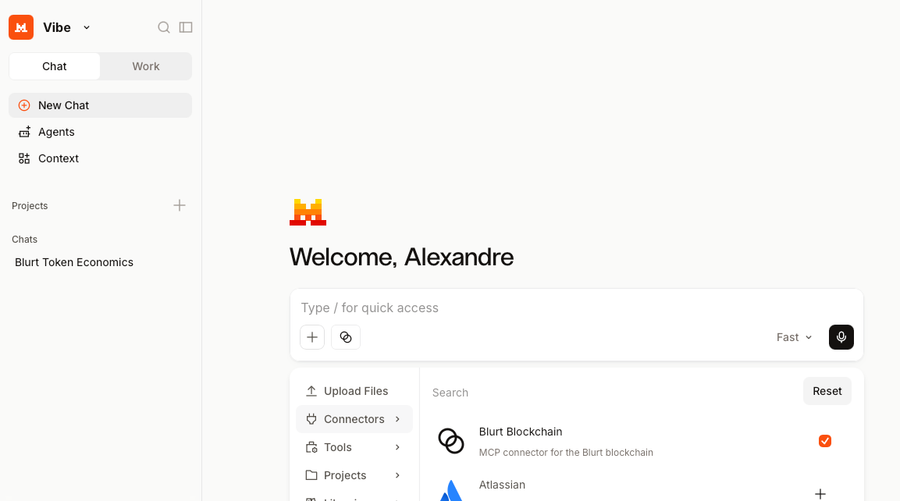Viewport: 900px width, 501px height.
Task: Expand the Projects submenu in popup
Action: (x=354, y=476)
